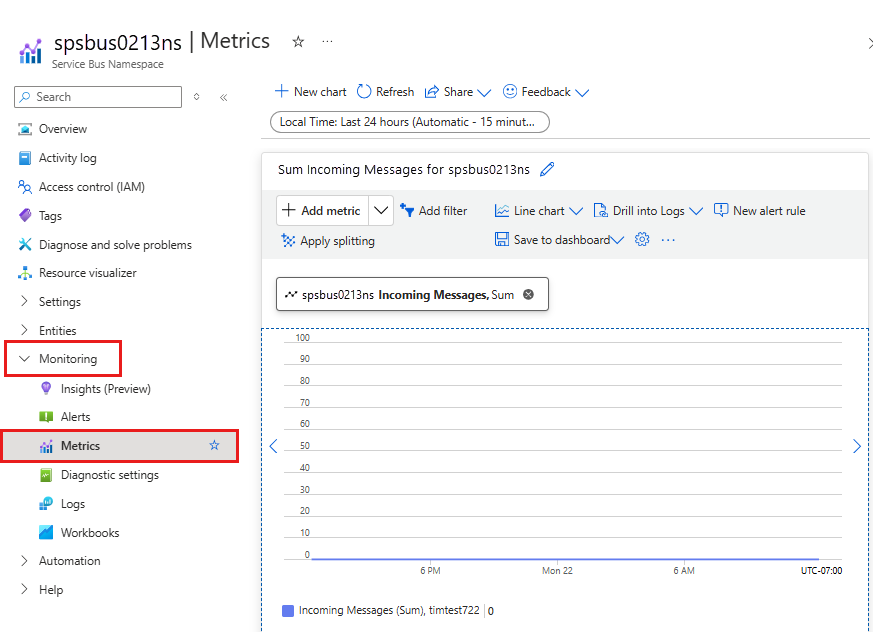The width and height of the screenshot is (873, 632).
Task: Open chart settings gear icon
Action: [x=642, y=240]
